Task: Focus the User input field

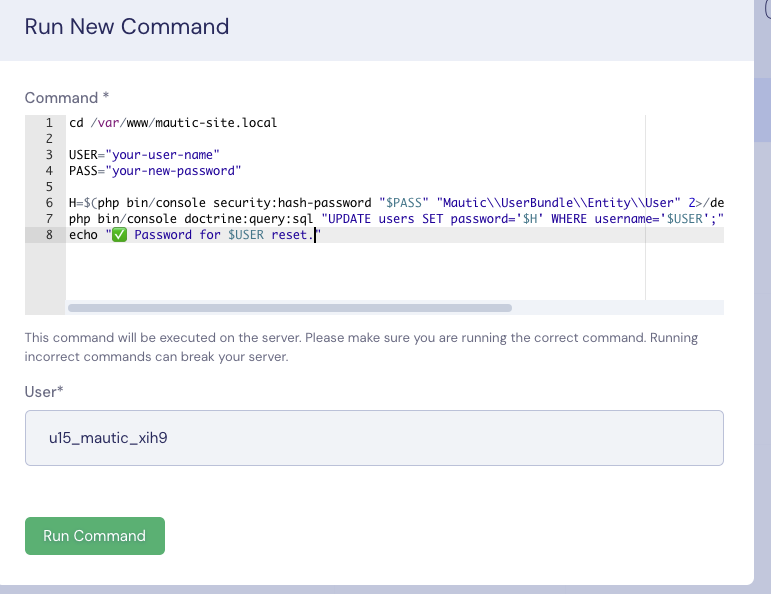Action: pyautogui.click(x=374, y=438)
